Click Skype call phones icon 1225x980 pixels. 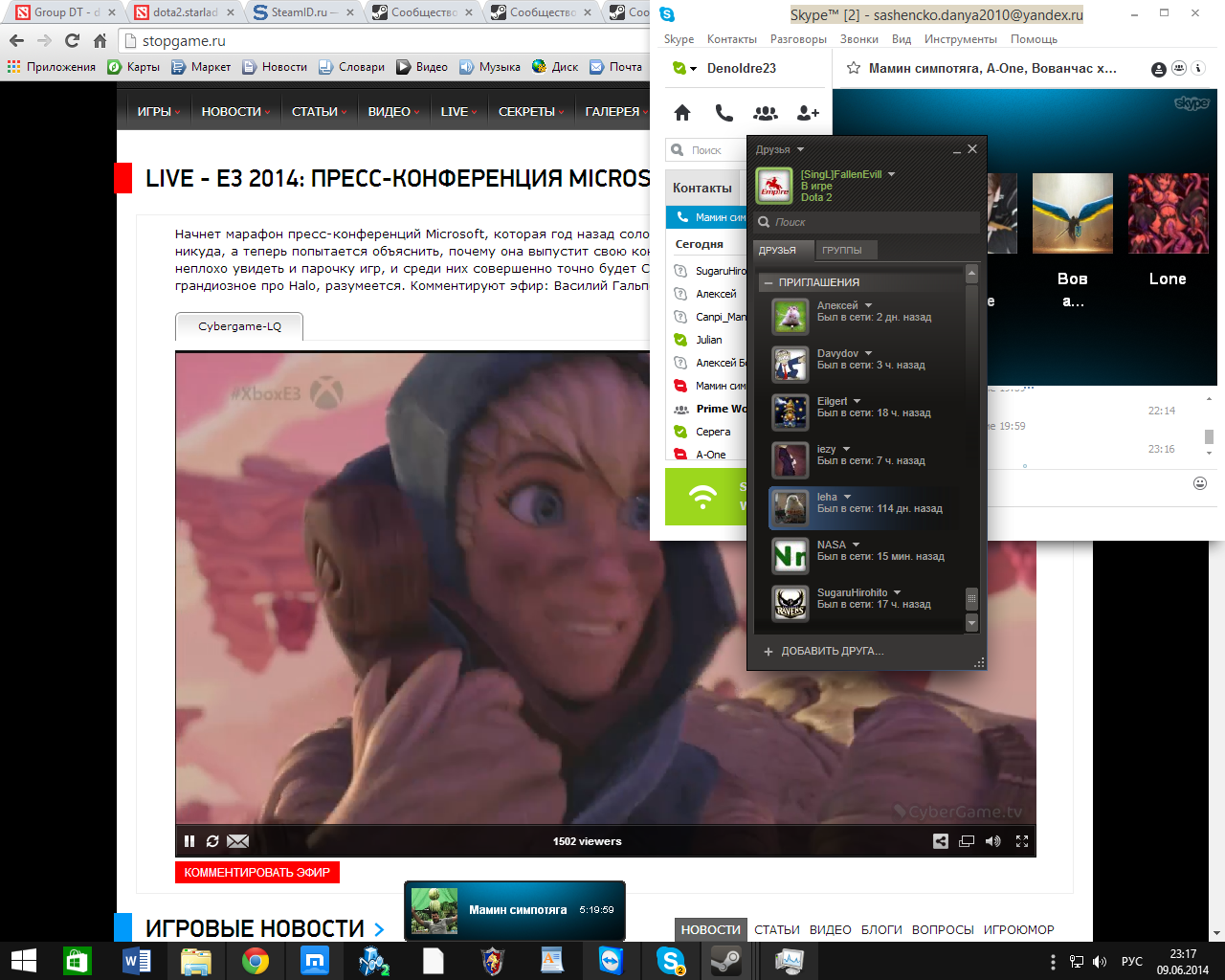click(x=724, y=113)
